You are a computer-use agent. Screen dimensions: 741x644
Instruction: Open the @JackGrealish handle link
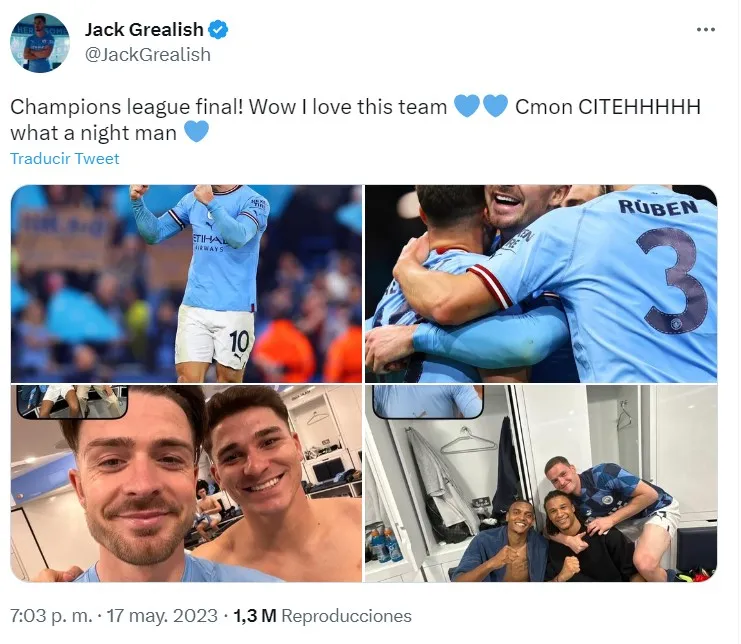pyautogui.click(x=148, y=55)
